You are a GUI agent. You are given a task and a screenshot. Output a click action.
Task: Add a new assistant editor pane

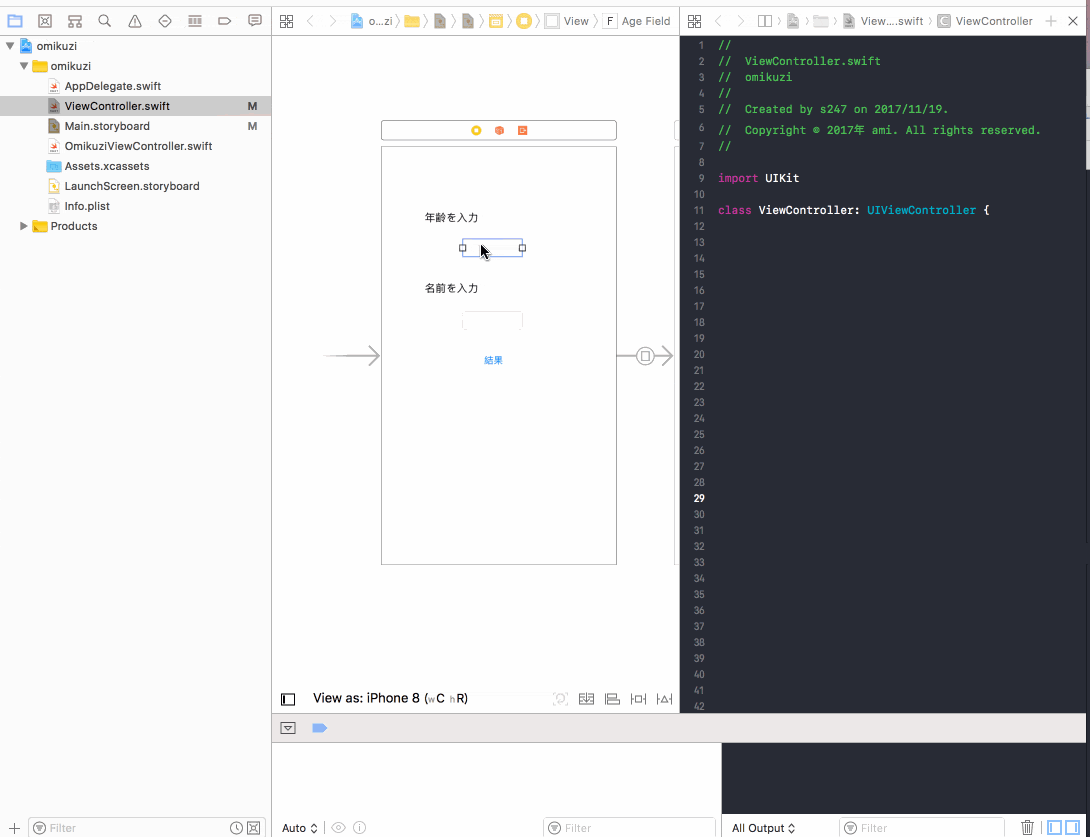point(1051,22)
